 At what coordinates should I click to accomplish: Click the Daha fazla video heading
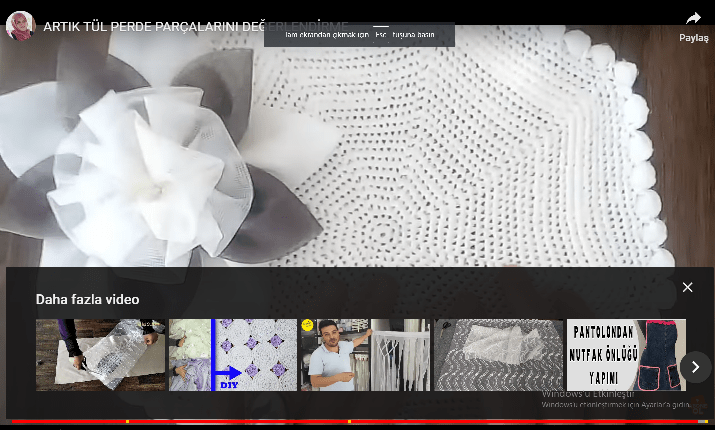click(x=87, y=299)
